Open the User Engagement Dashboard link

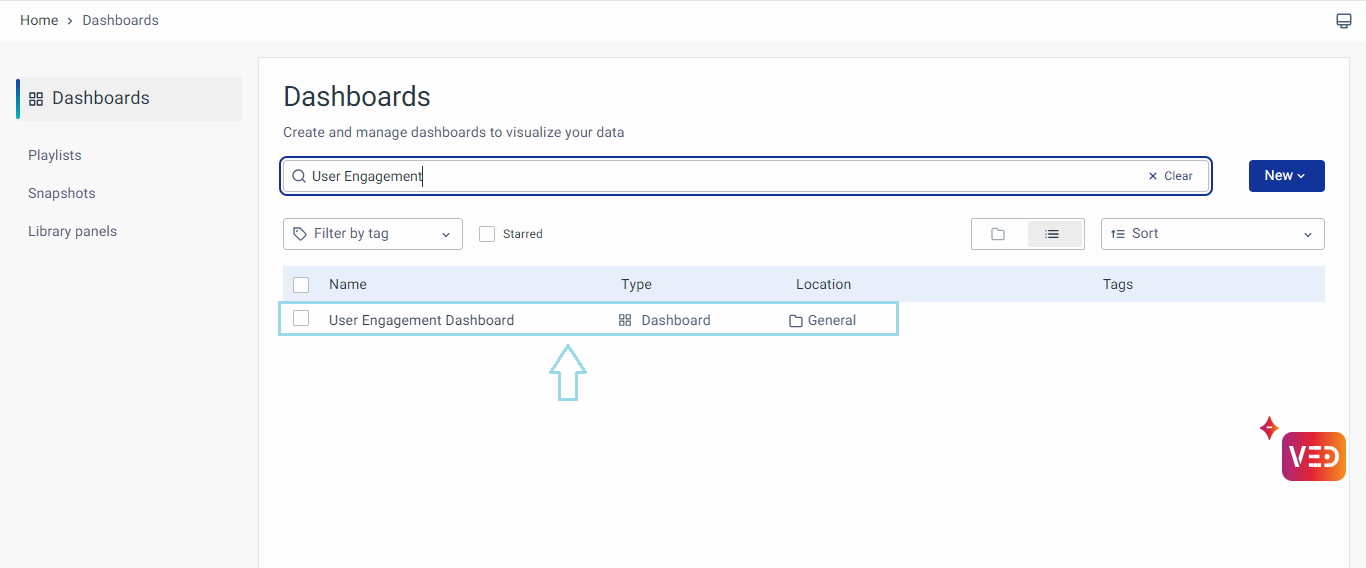(421, 321)
